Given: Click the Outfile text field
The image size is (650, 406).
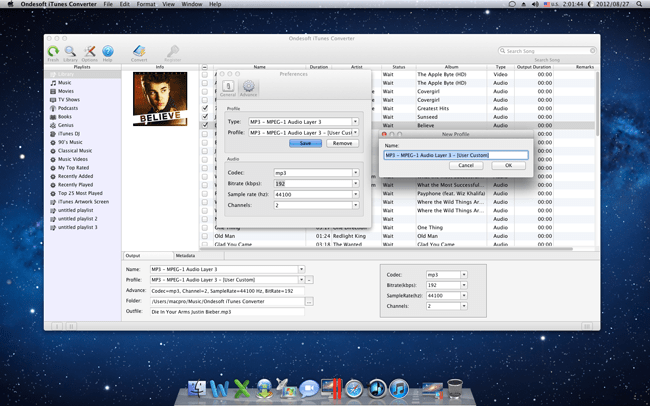Looking at the screenshot, I should coord(227,311).
